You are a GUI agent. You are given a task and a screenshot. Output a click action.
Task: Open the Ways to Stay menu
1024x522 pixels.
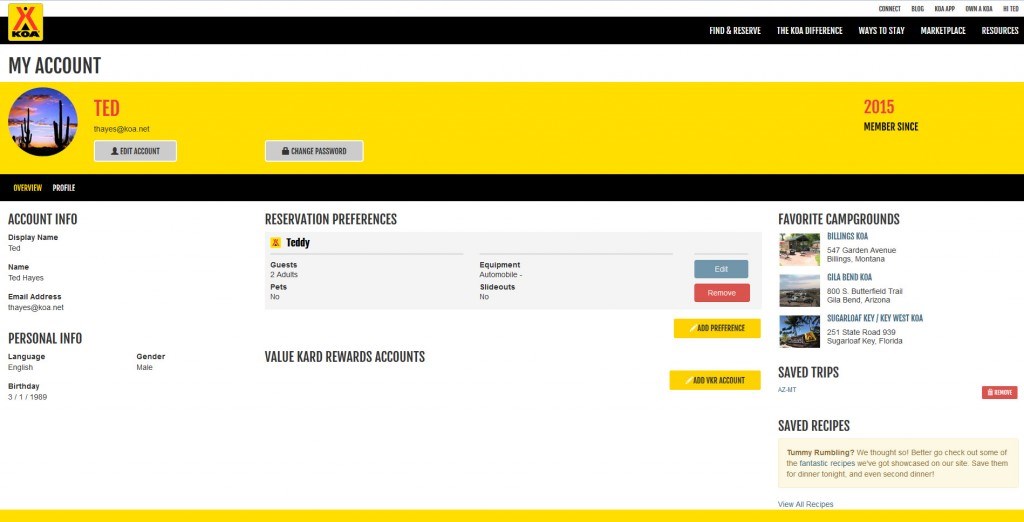coord(881,31)
